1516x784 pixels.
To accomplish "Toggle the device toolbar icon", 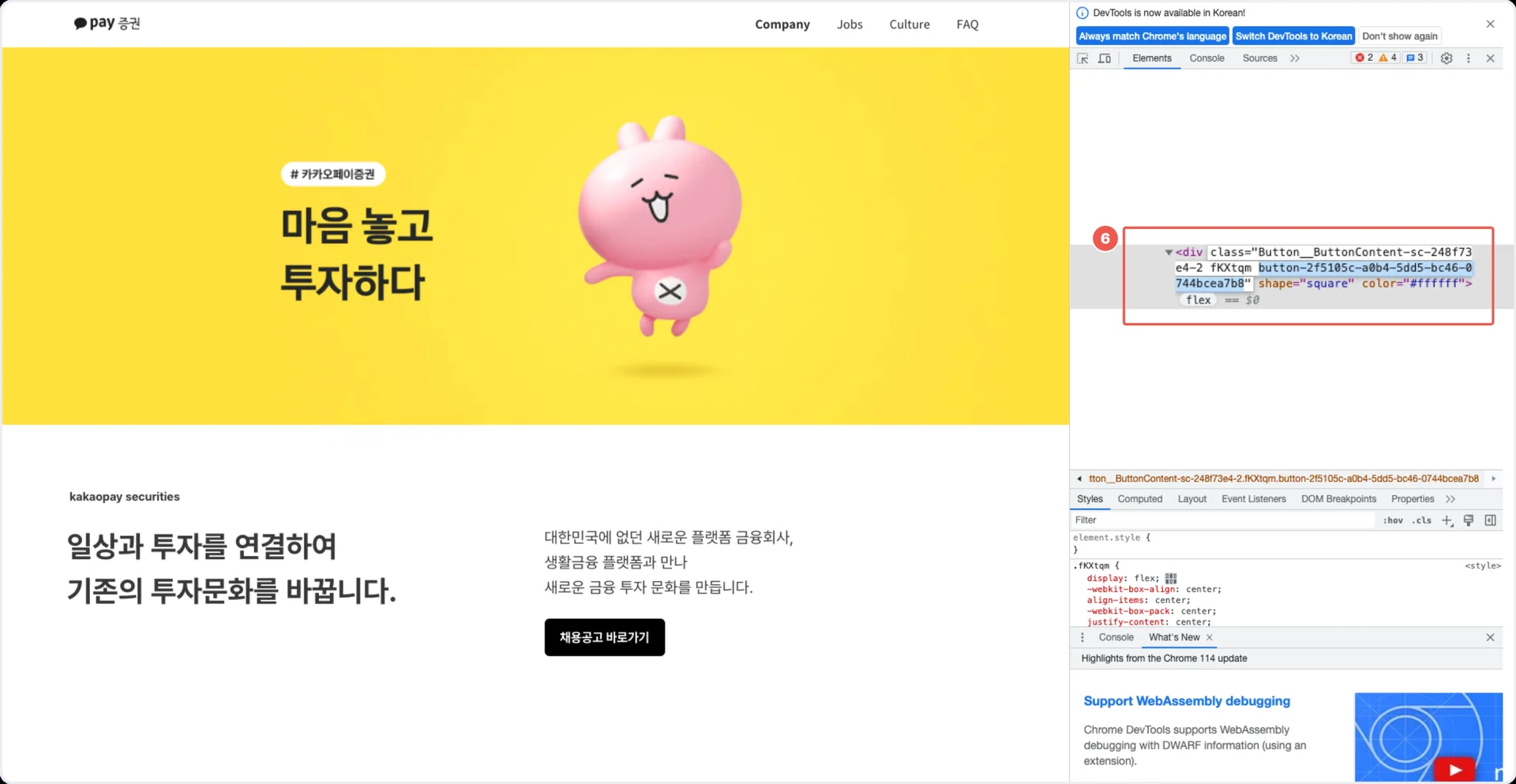I will [x=1105, y=58].
